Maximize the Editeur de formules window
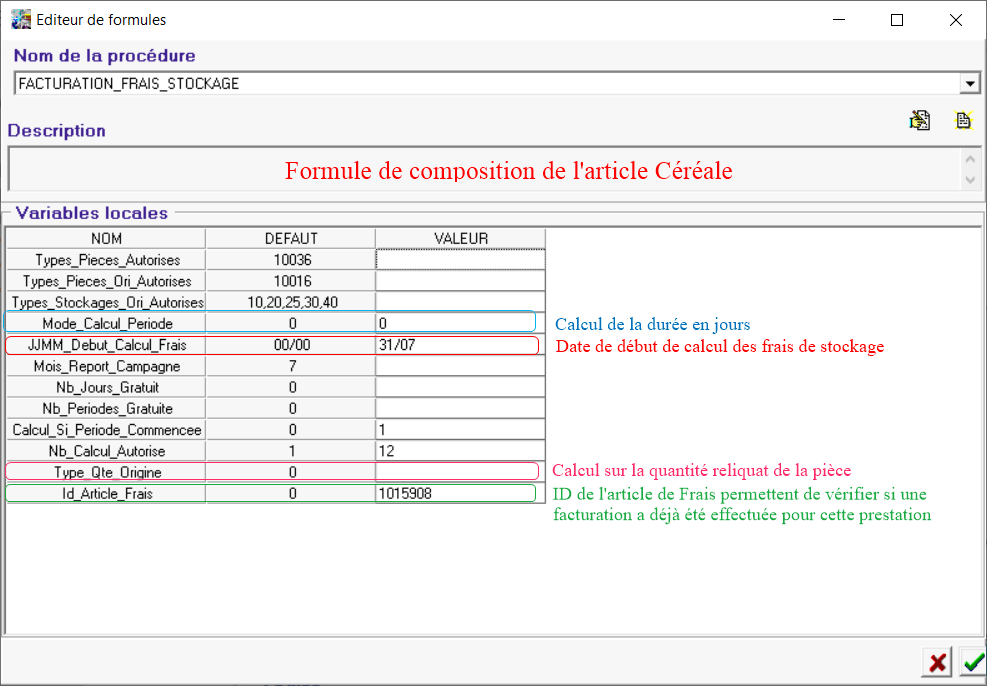 [897, 20]
